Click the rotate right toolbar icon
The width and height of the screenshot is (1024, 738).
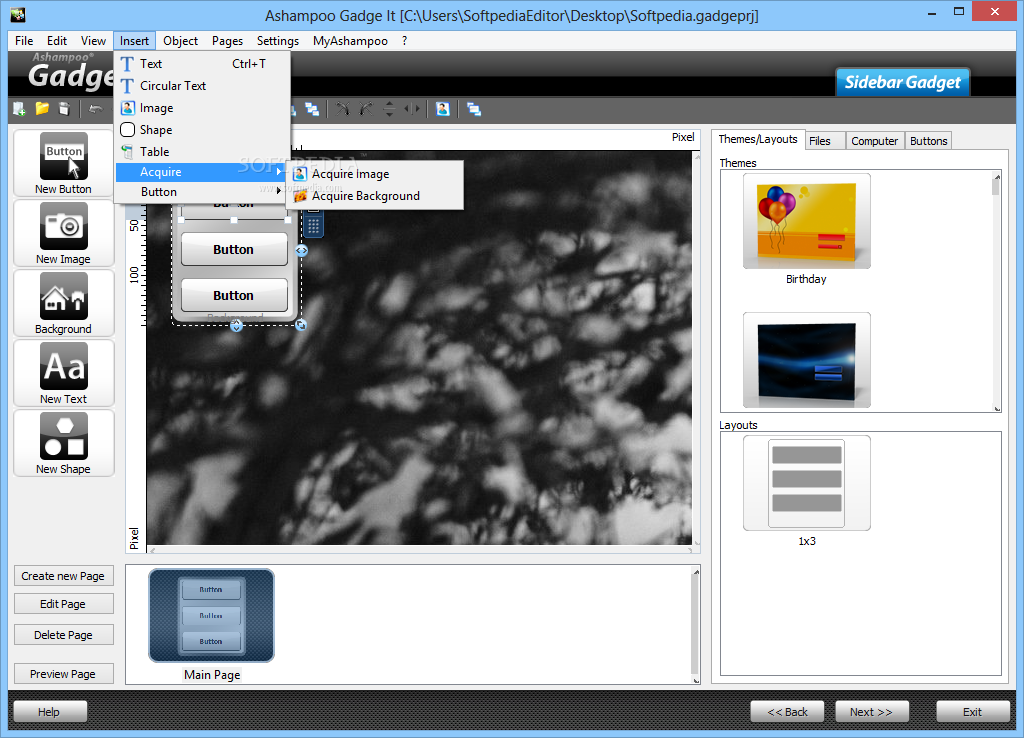point(366,109)
